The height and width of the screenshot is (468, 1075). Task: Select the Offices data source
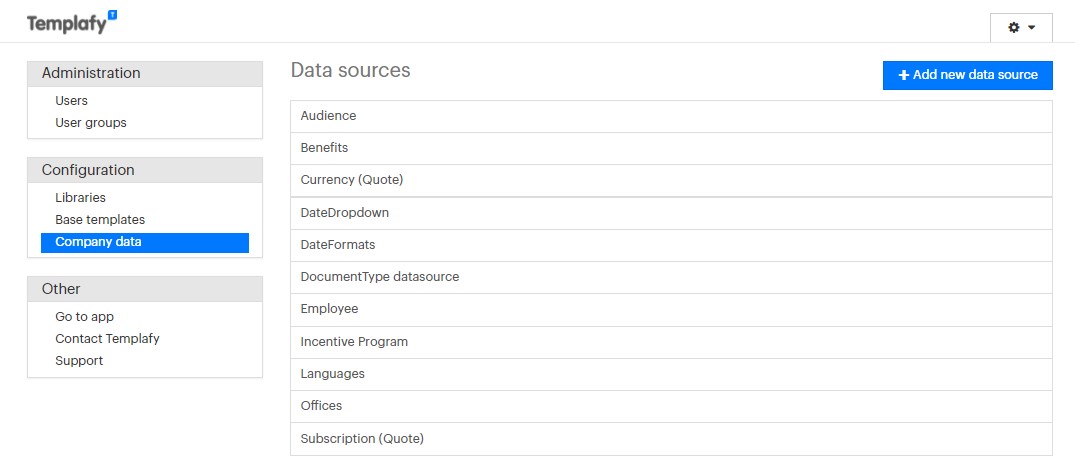(x=321, y=406)
